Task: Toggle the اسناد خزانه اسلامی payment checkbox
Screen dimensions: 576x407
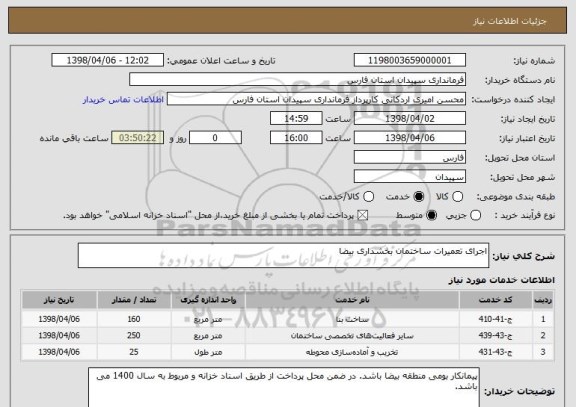Action: pyautogui.click(x=363, y=215)
